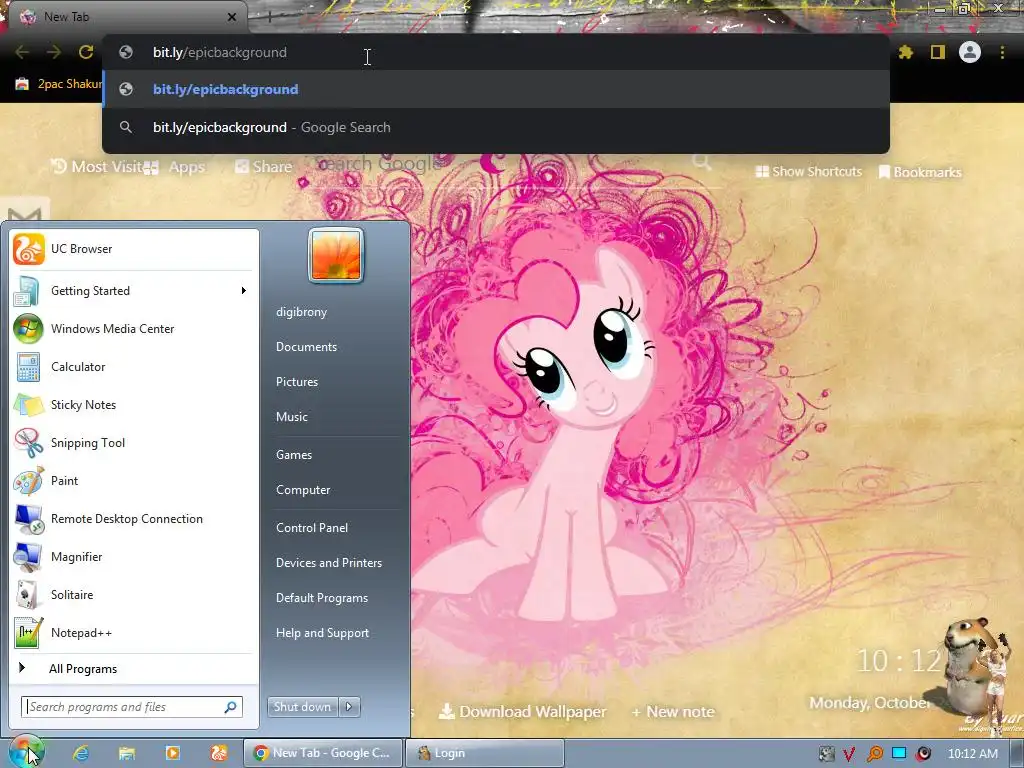Toggle Chrome side panel icon
Screen dimensions: 1024x768
point(938,52)
